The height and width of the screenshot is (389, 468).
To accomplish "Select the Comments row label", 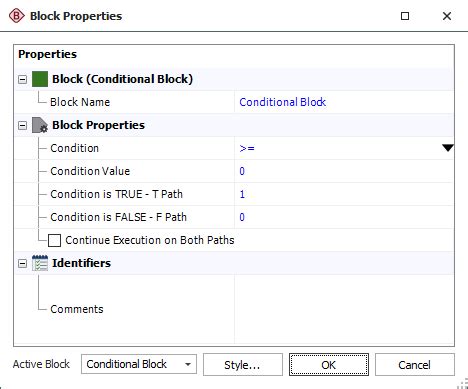I will pyautogui.click(x=77, y=309).
